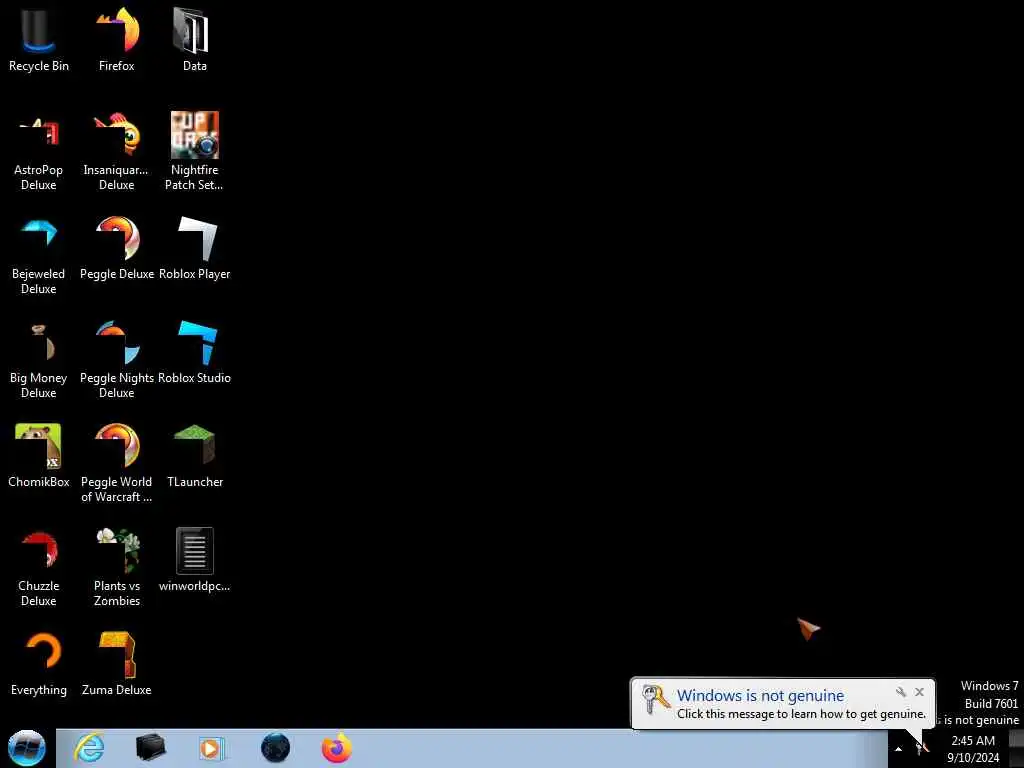Select the Roblox Studio shortcut

[195, 351]
